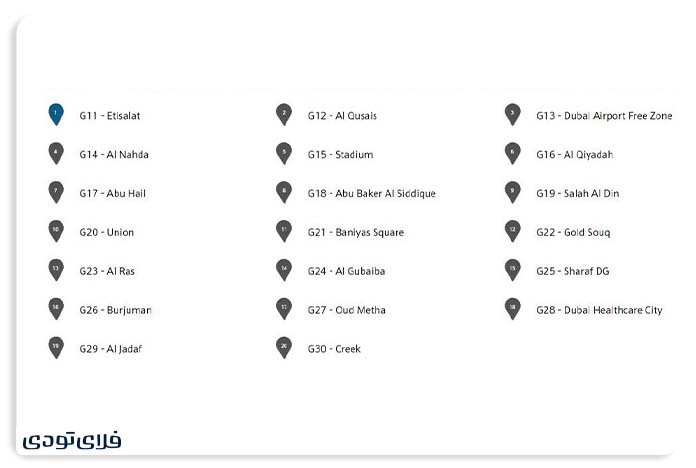The height and width of the screenshot is (468, 696).
Task: Click pin marker 19 for Al Jadaf
Action: (x=56, y=347)
